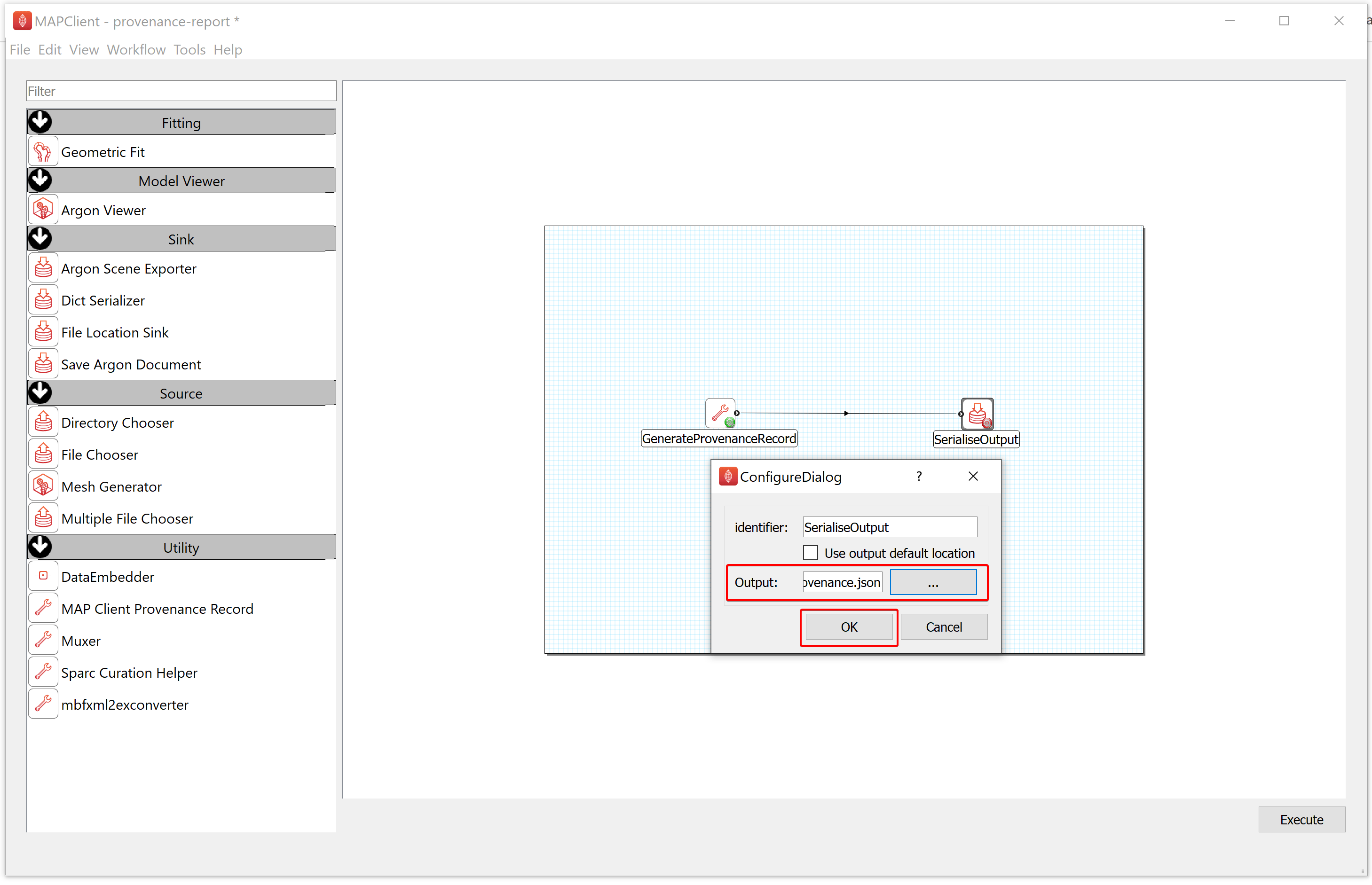Viewport: 1372px width, 885px height.
Task: Select the Argon Viewer step icon
Action: 42,211
